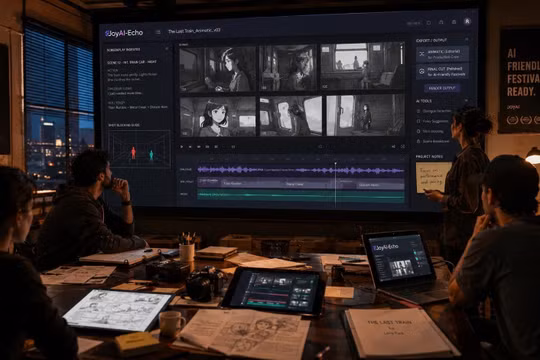Image resolution: width=540 pixels, height=360 pixels.
Task: Click the project title The Last Train_Animatic
Action: point(194,31)
